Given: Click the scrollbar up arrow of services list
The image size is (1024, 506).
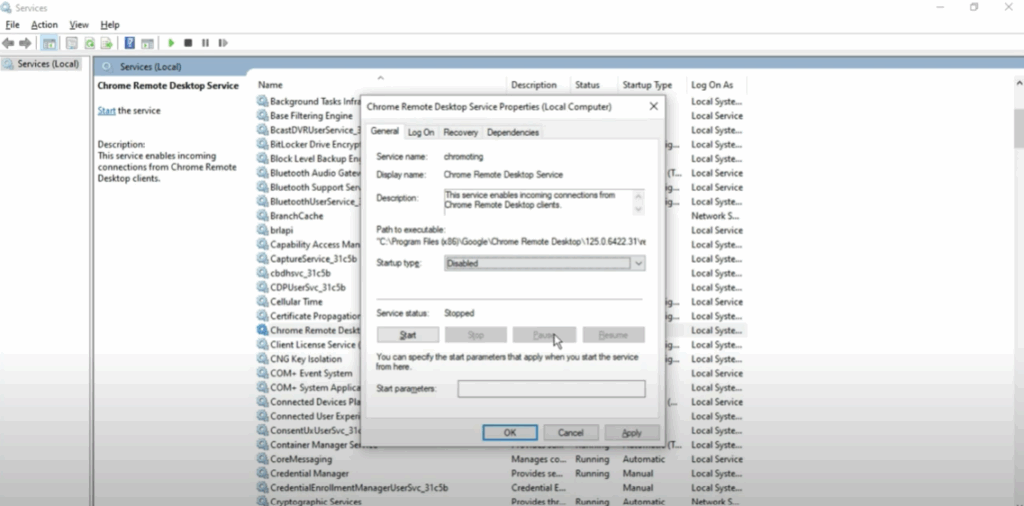Looking at the screenshot, I should coord(1019,84).
